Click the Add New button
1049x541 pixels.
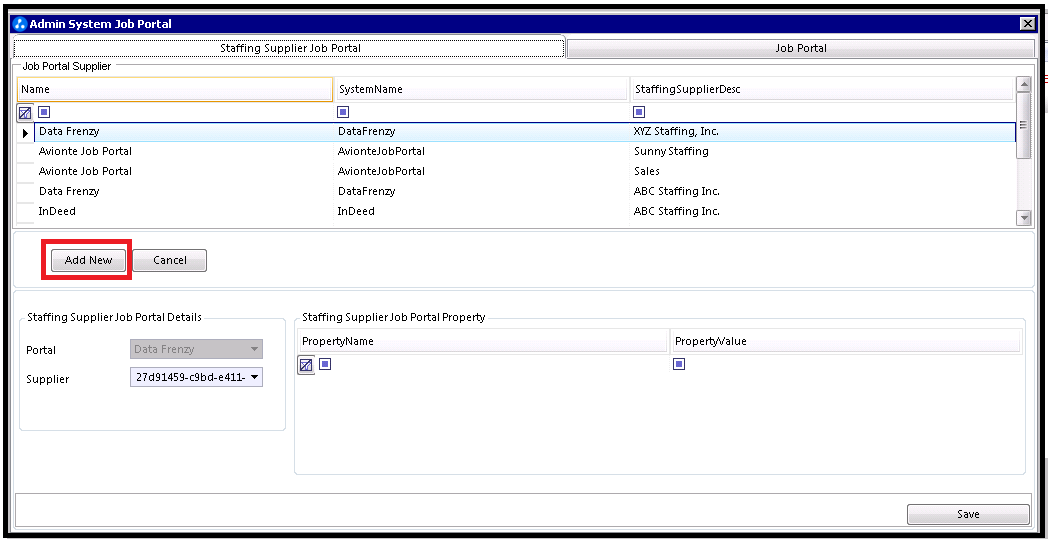88,260
